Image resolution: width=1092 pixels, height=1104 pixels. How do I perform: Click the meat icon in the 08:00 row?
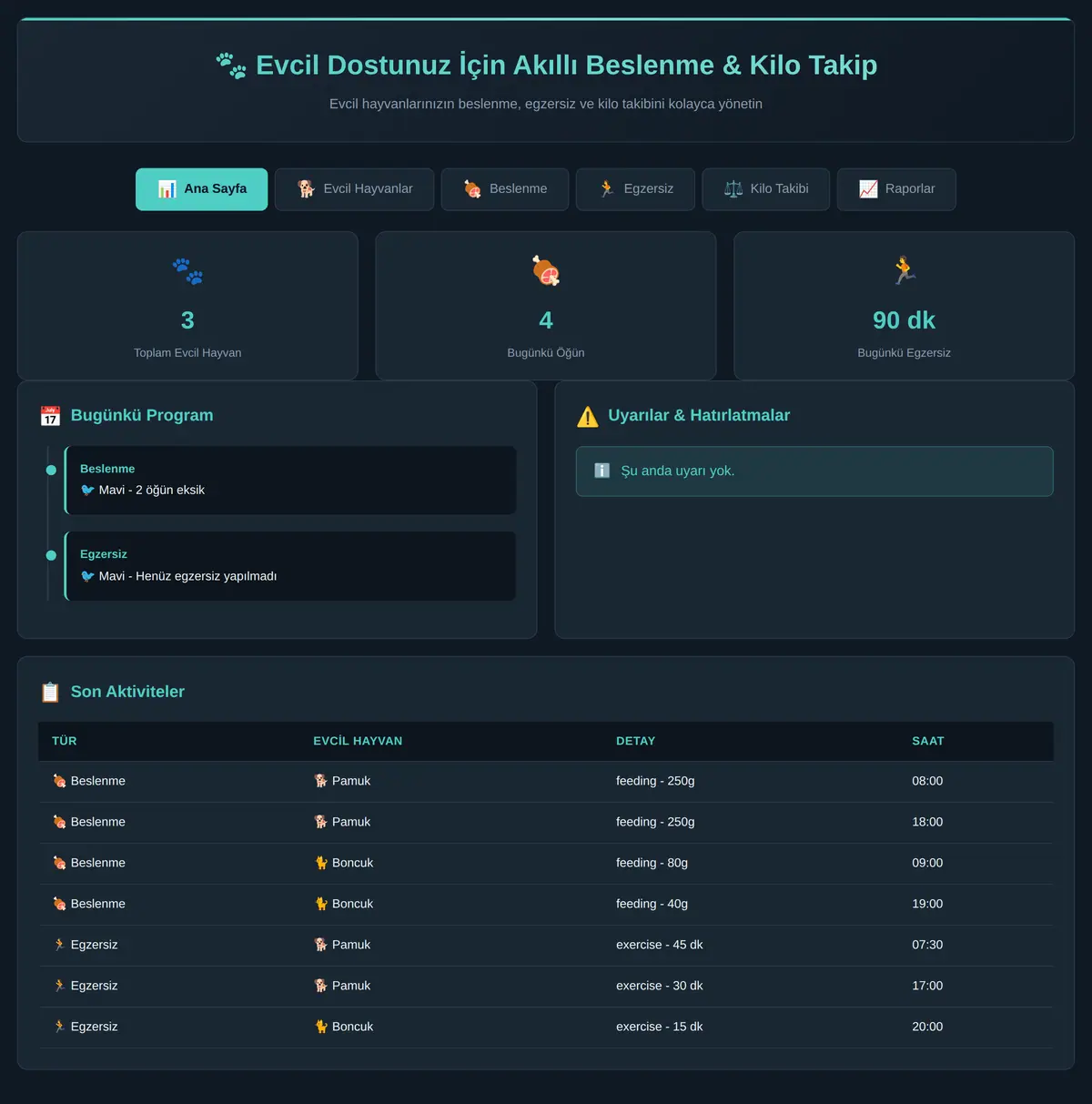59,781
